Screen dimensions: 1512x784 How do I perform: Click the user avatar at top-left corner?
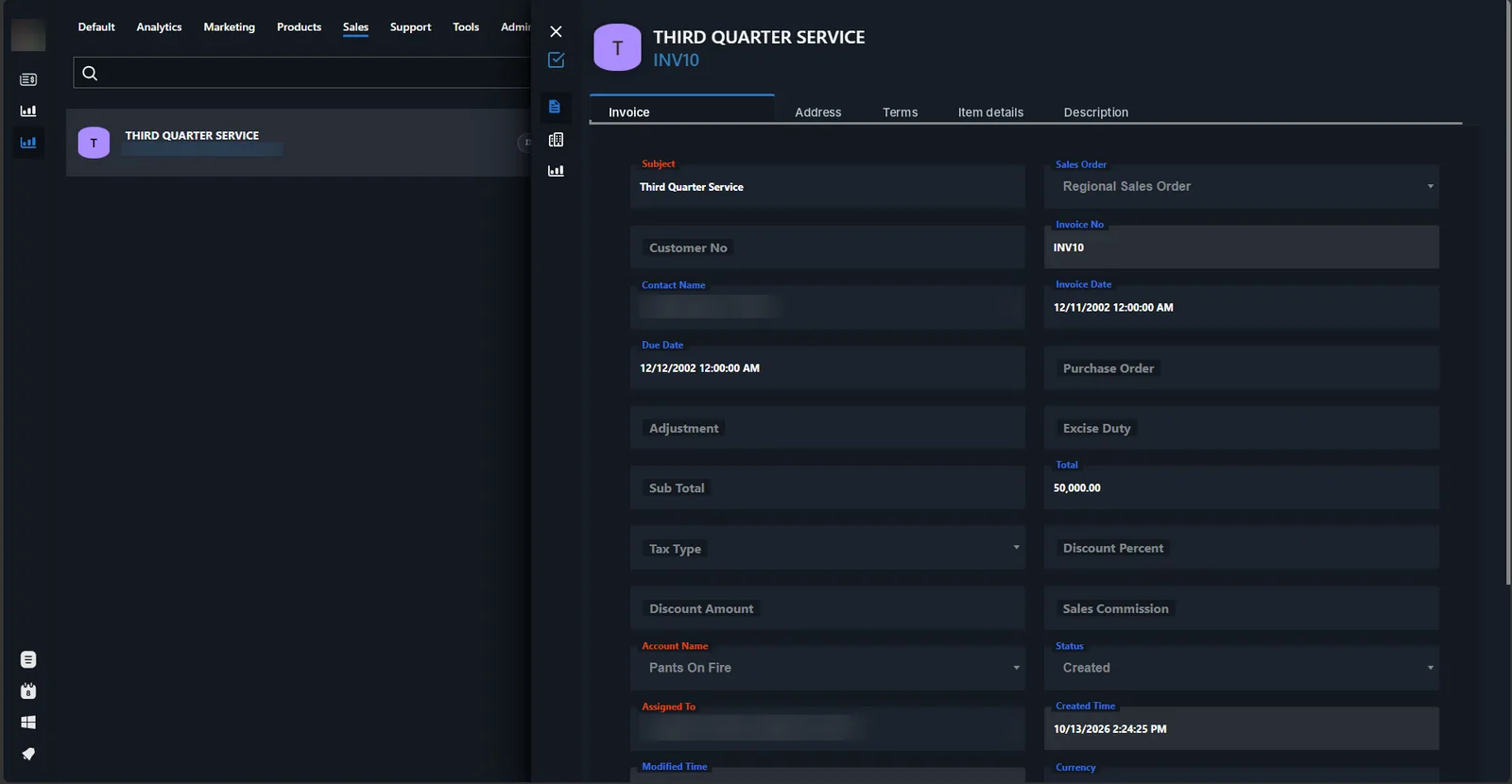point(28,34)
